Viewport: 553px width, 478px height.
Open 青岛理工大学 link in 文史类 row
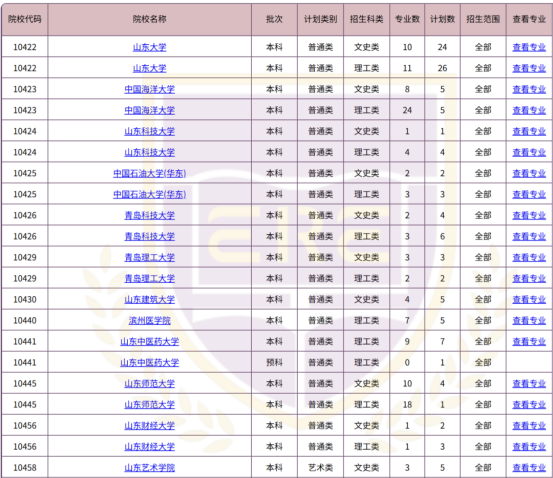[x=149, y=257]
